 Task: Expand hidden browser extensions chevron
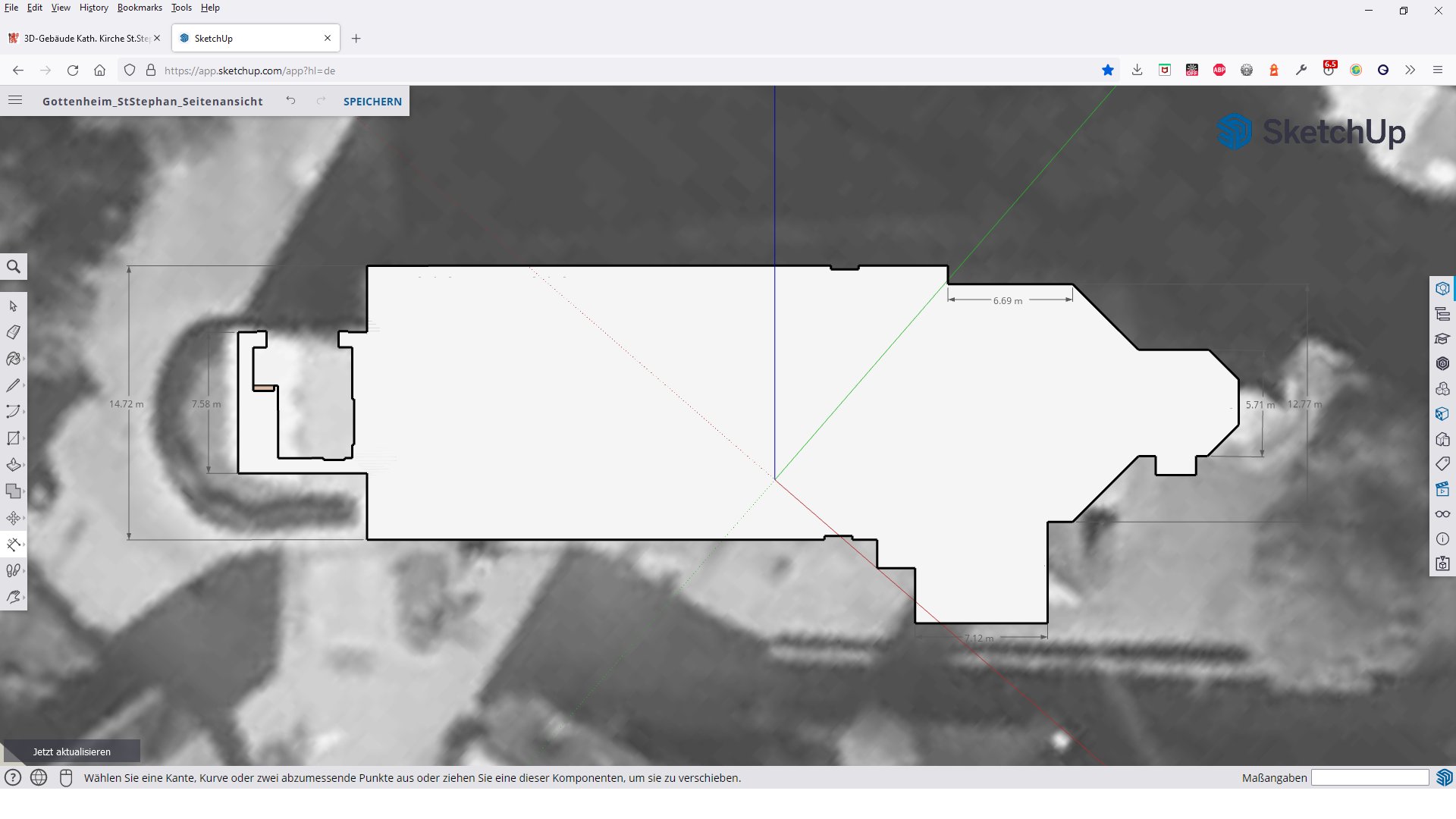tap(1410, 70)
